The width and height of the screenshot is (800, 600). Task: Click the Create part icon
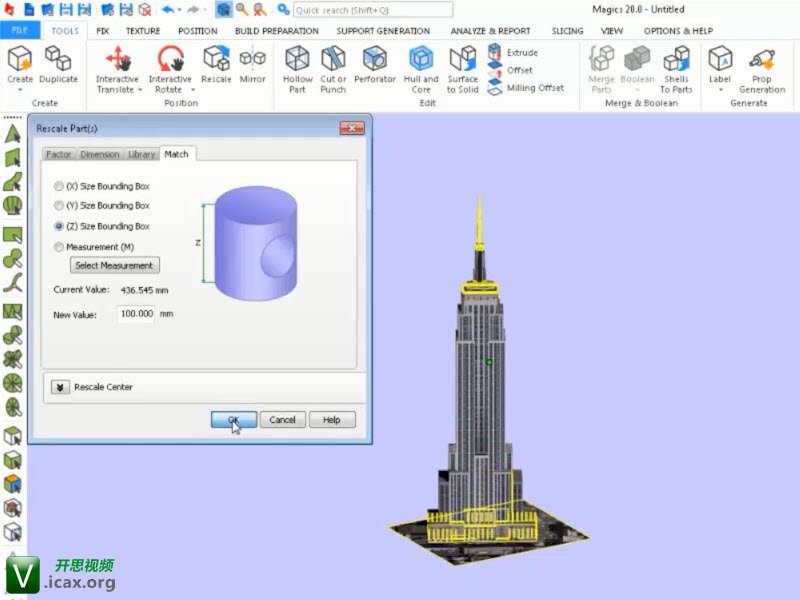20,58
